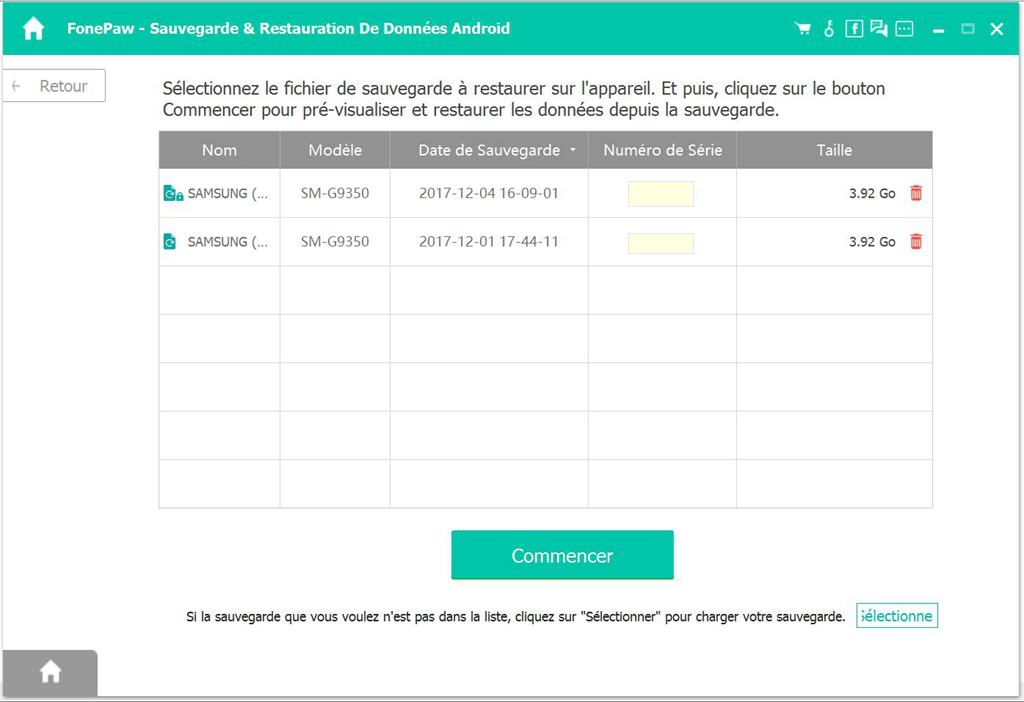Viewport: 1024px width, 702px height.
Task: Delete the 2017-12-01 backup with trash icon
Action: coord(916,242)
